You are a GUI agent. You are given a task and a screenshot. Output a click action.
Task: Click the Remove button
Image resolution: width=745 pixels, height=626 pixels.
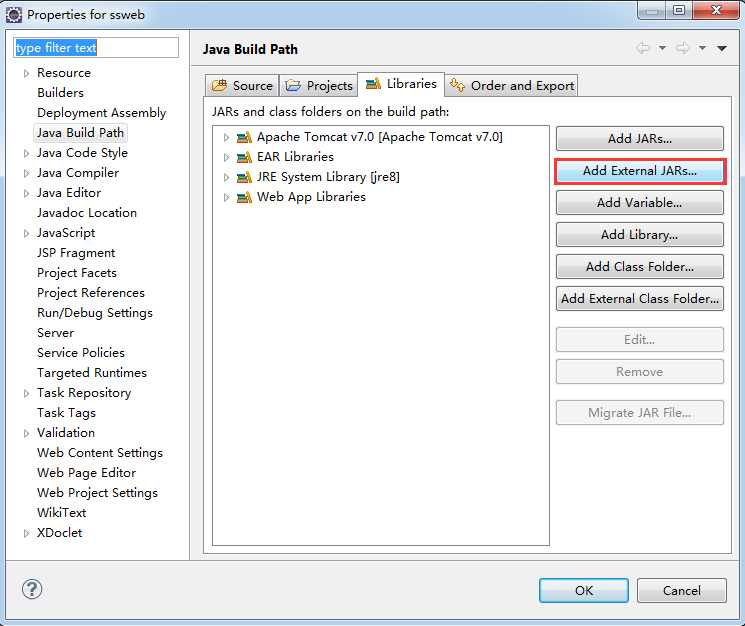click(640, 371)
